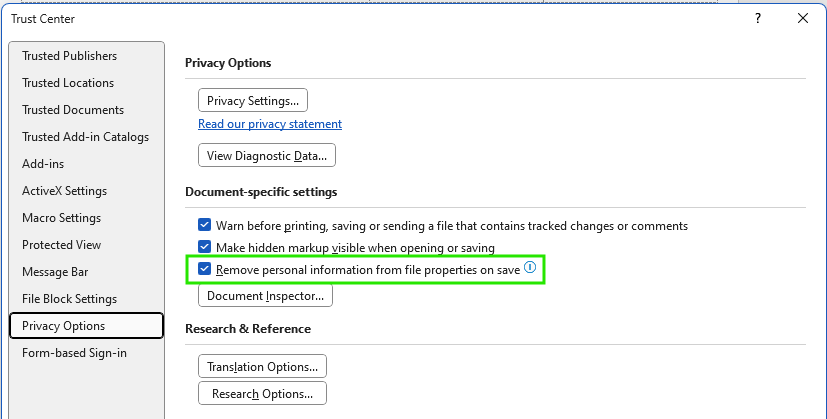Viewport: 827px width, 419px height.
Task: Switch to Protected View settings
Action: tap(61, 245)
